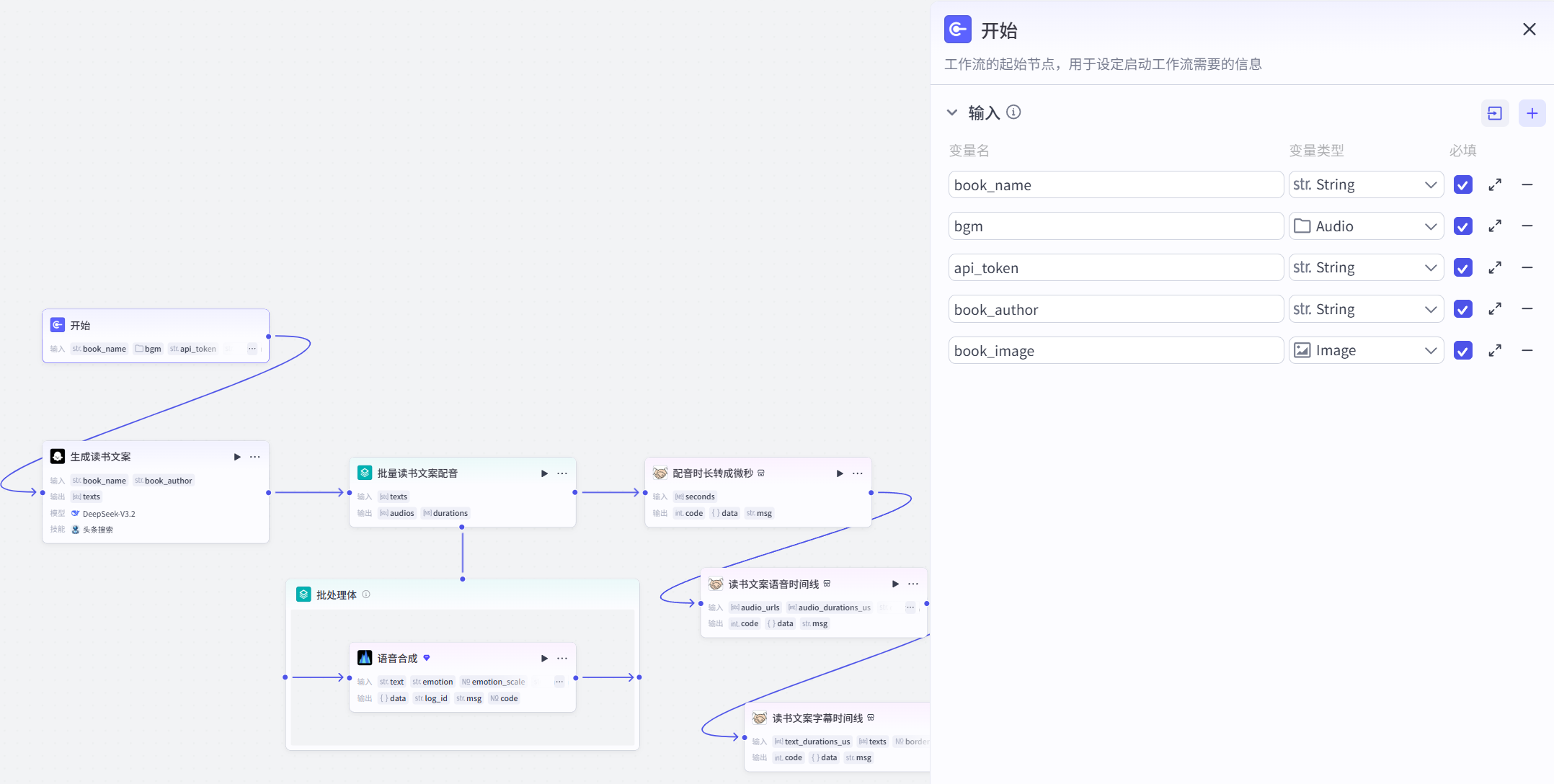Click the text_durations_us input tag
The height and width of the screenshot is (784, 1554).
[x=812, y=741]
